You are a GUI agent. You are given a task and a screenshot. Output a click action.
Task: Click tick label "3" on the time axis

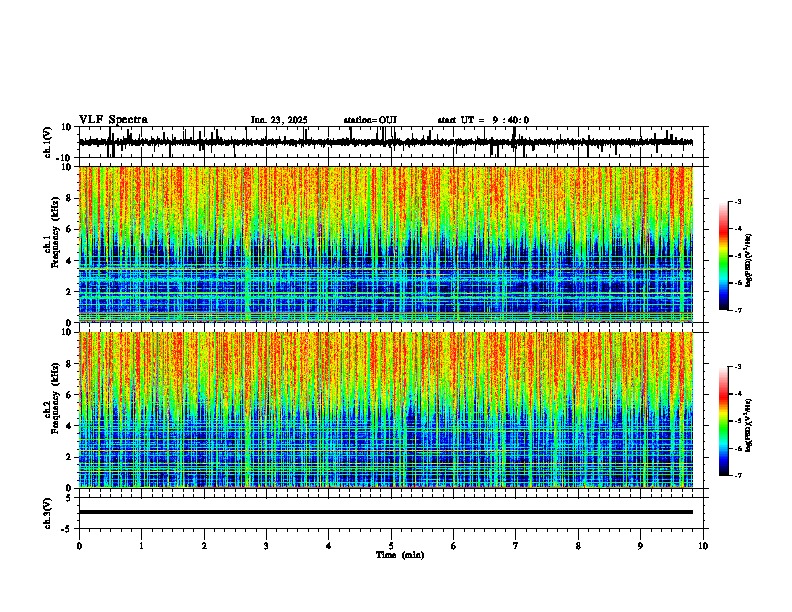(266, 546)
